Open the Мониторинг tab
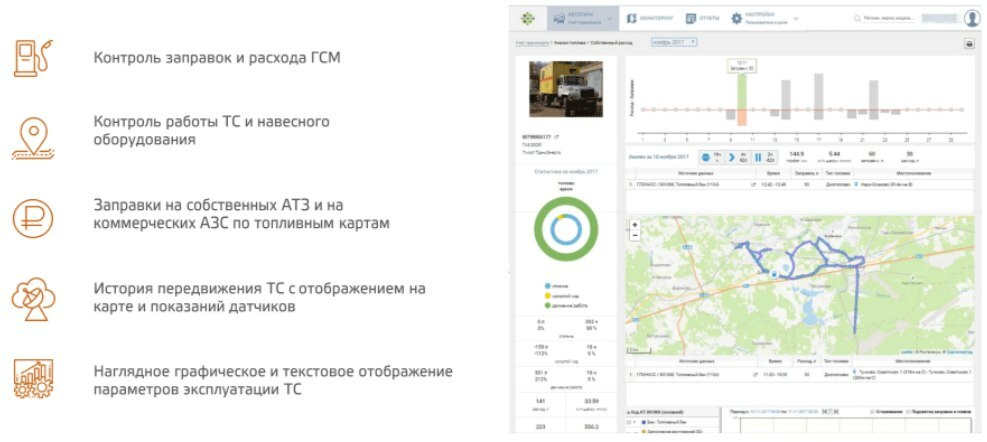Viewport: 987px width, 442px height. coord(650,19)
